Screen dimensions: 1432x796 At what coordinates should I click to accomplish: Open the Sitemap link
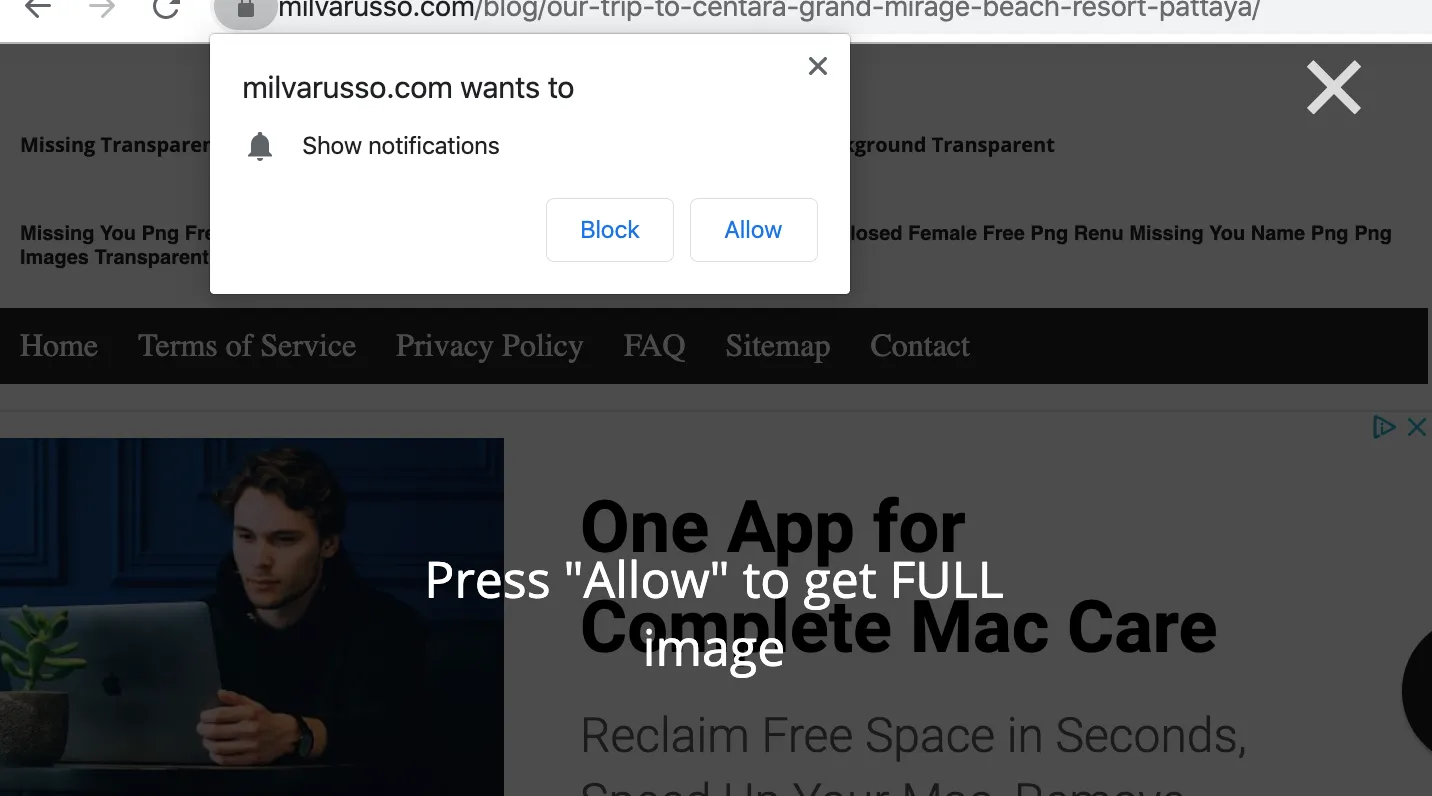(777, 346)
